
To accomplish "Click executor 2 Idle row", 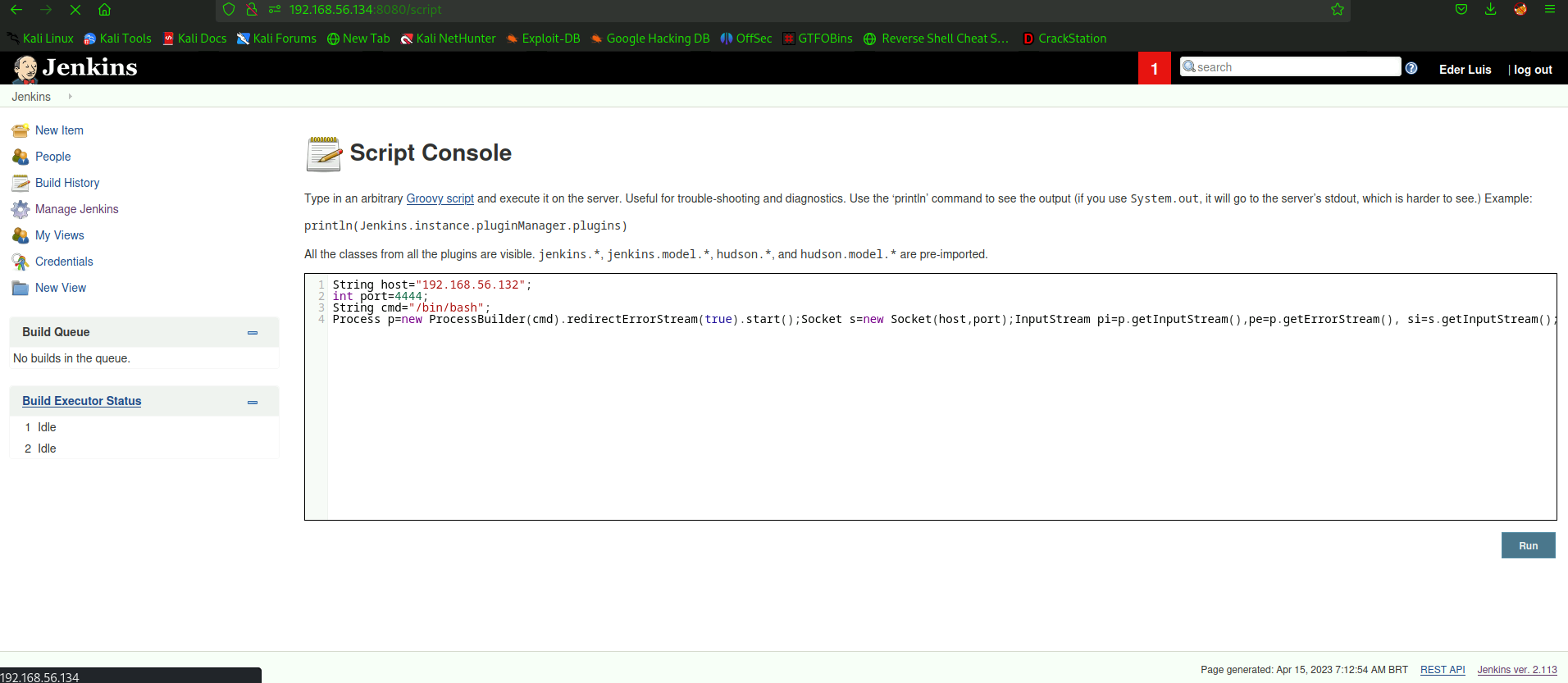I will pyautogui.click(x=144, y=449).
